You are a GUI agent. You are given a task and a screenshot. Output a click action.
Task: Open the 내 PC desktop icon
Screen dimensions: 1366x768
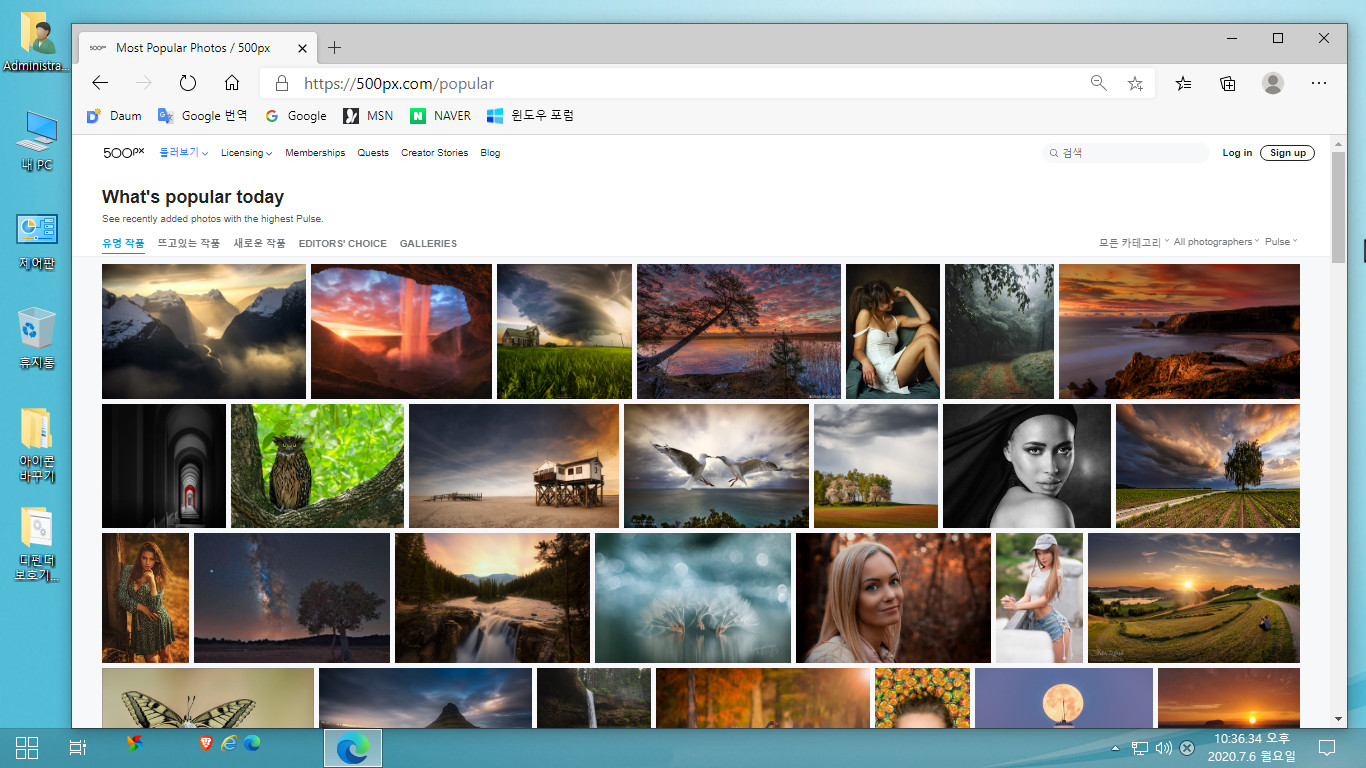click(37, 142)
